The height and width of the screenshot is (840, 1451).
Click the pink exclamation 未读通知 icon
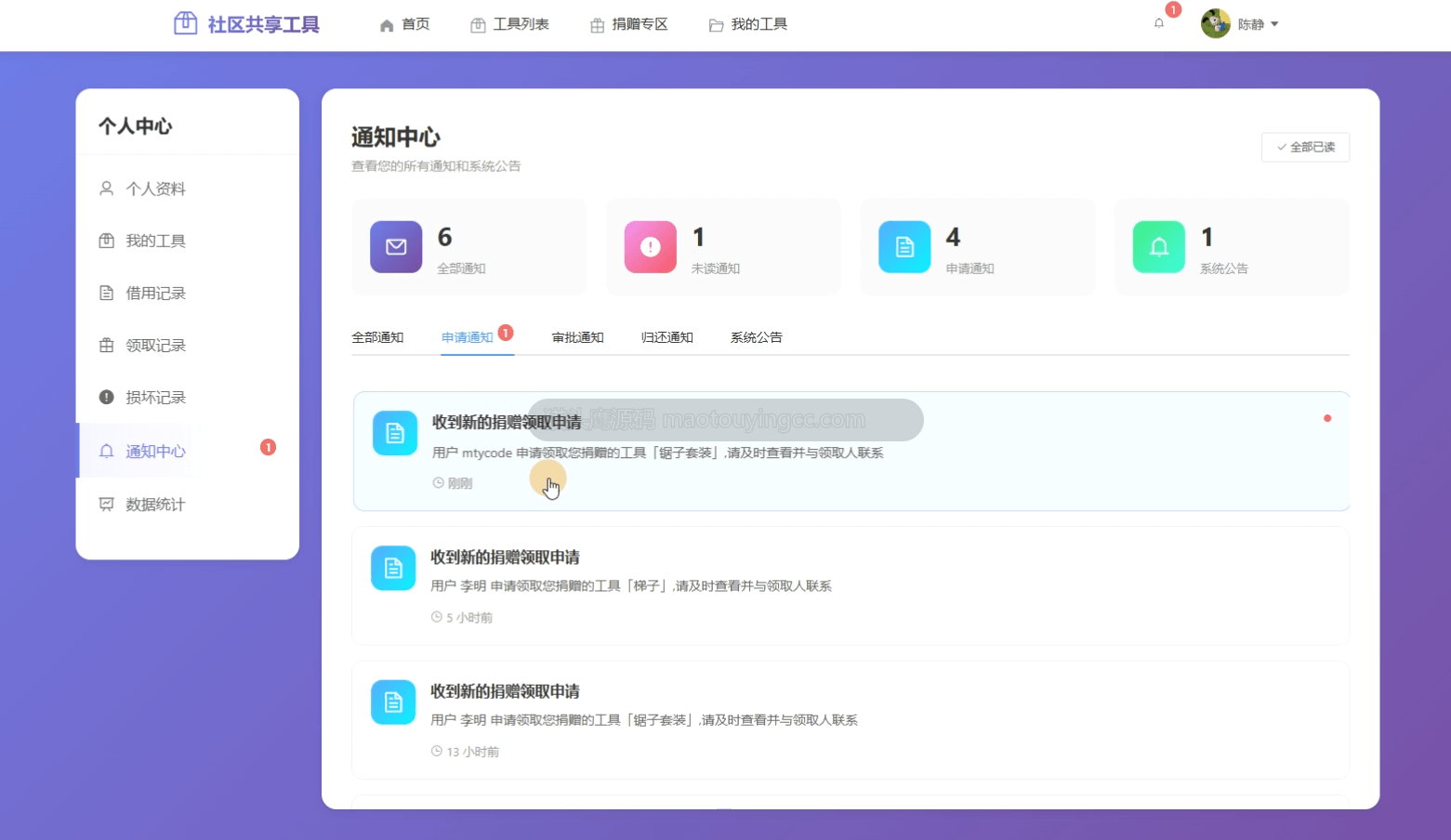pyautogui.click(x=651, y=247)
